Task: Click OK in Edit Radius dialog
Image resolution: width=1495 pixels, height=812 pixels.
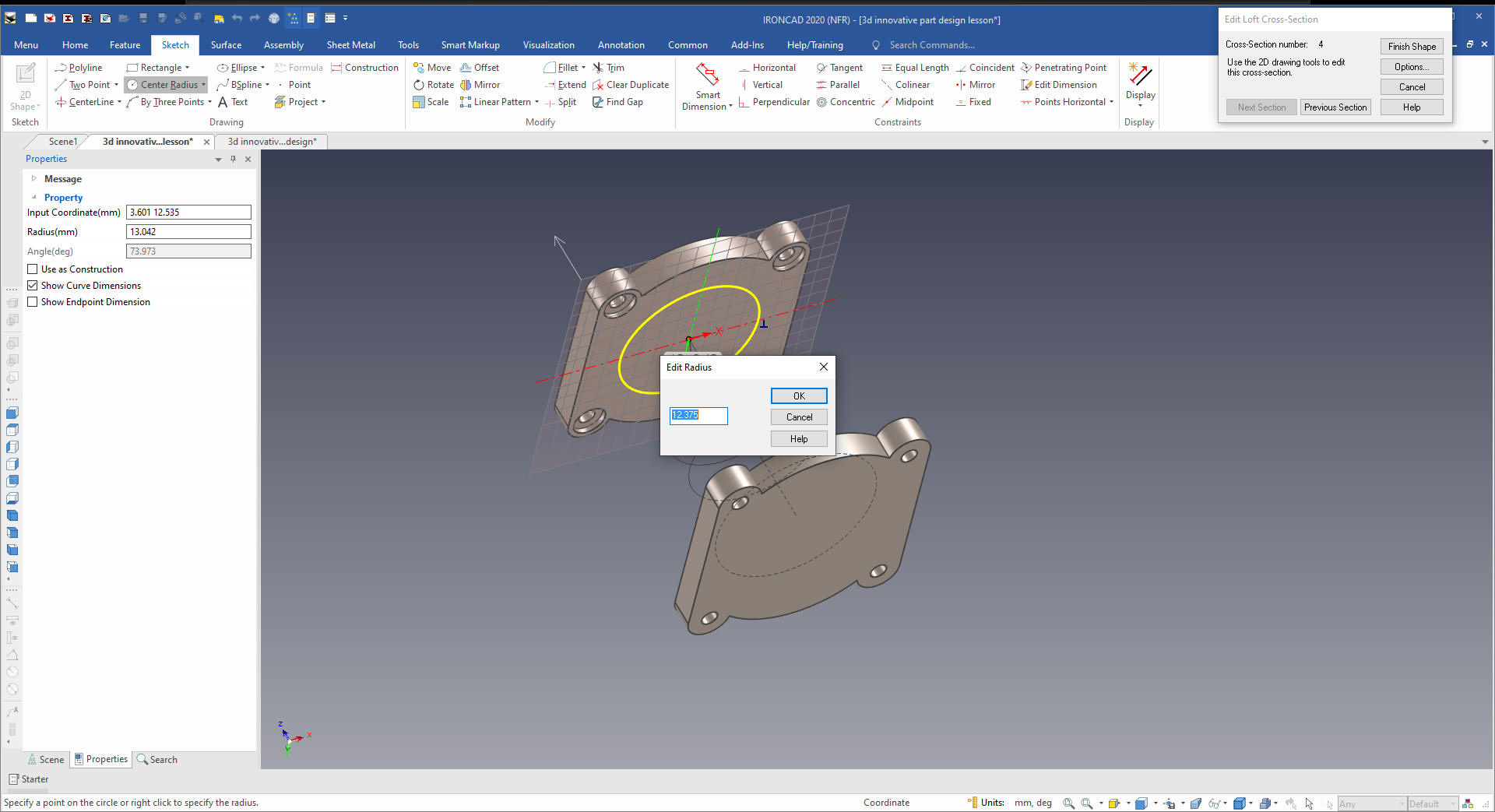Action: pyautogui.click(x=799, y=396)
